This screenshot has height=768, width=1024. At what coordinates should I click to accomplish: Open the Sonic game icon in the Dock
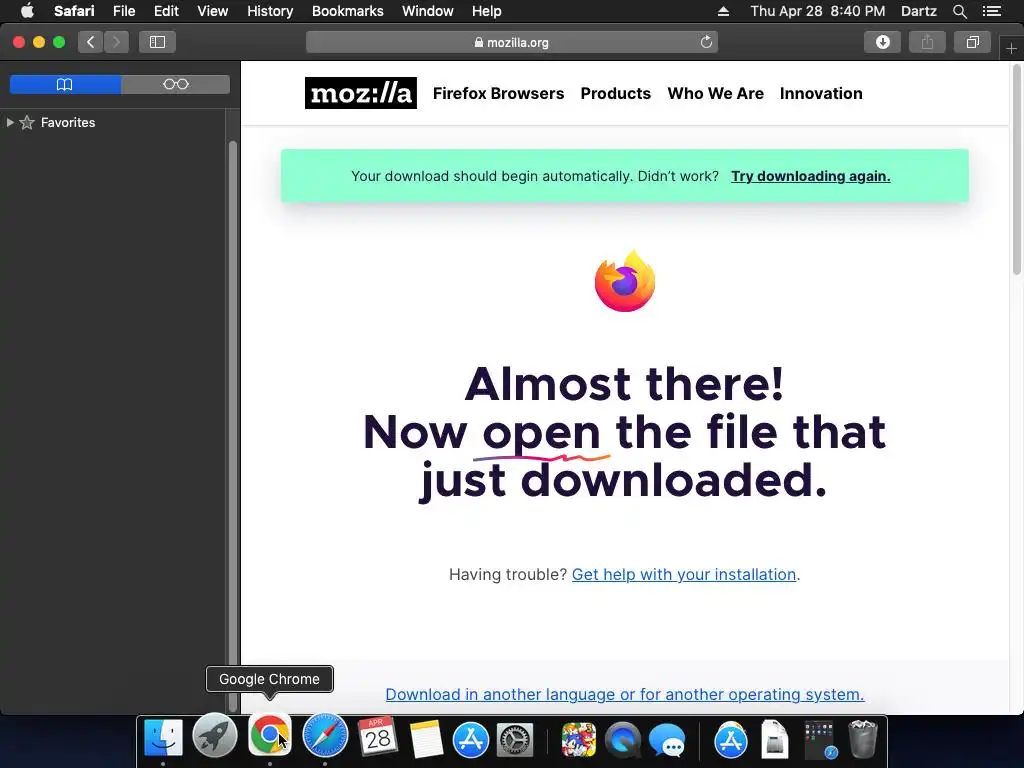click(x=579, y=740)
